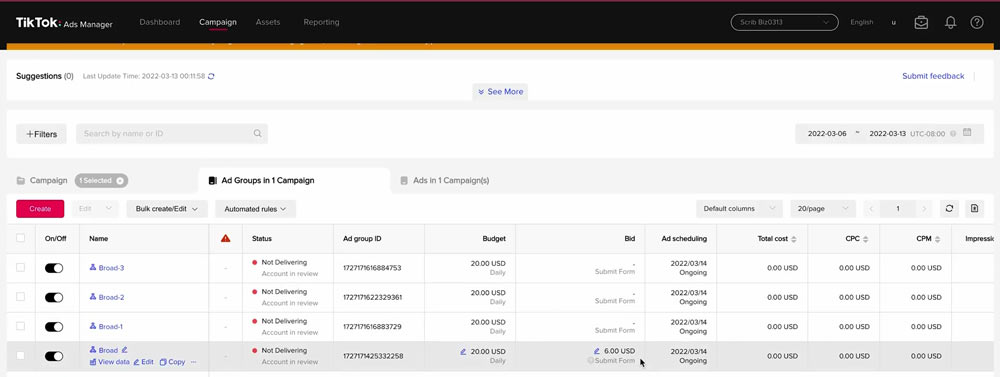Switch to Ads in 1 Campaign(s) tab
The width and height of the screenshot is (1000, 377).
pyautogui.click(x=445, y=181)
